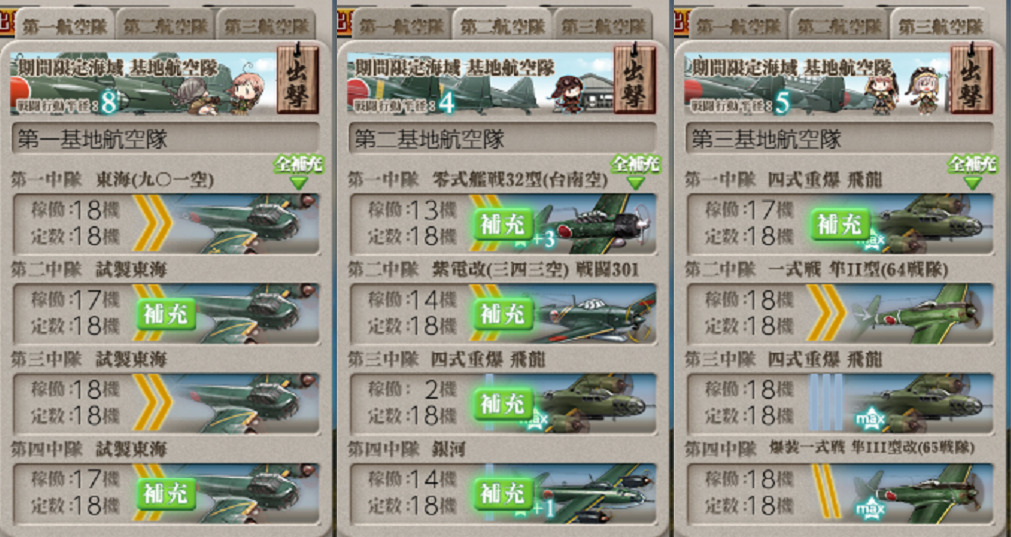The image size is (1011, 537).
Task: Select the 銀河 bomber aircraft image
Action: pyautogui.click(x=593, y=493)
